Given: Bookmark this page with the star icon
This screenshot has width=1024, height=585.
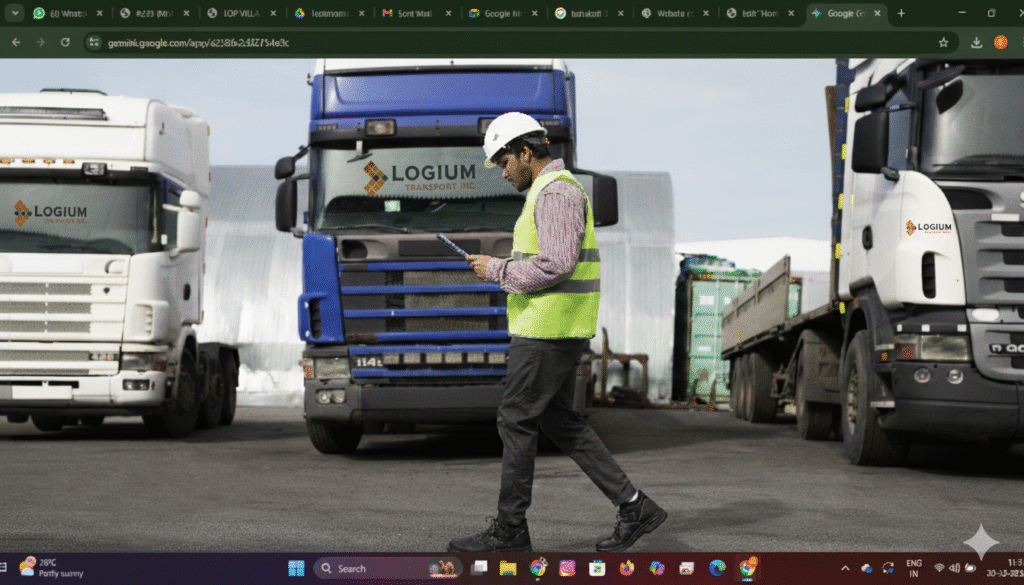Looking at the screenshot, I should coord(943,43).
